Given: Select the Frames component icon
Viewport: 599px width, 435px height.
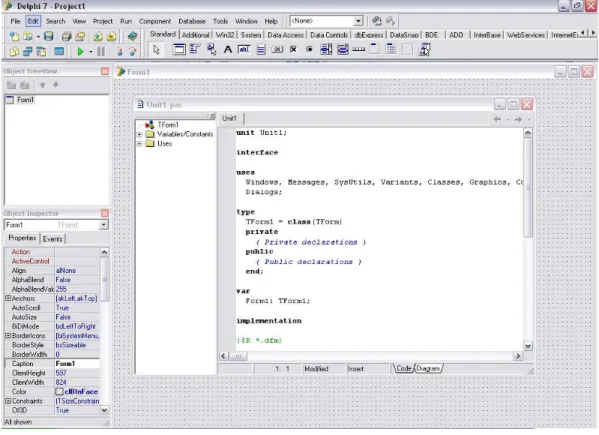Looking at the screenshot, I should (179, 49).
